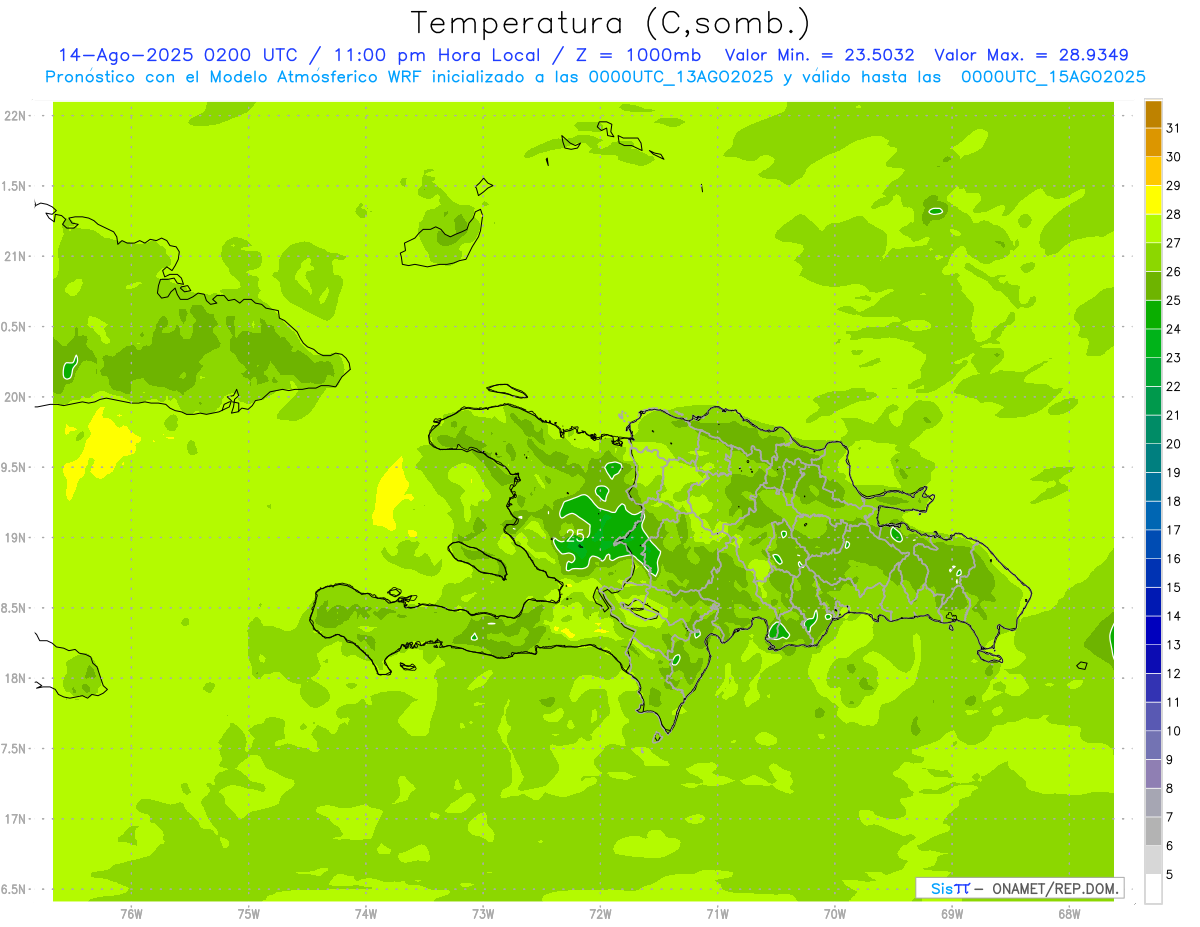
Task: Click the 'SisTT - ONAMET/REP.DOM.' credit label
Action: click(1020, 888)
